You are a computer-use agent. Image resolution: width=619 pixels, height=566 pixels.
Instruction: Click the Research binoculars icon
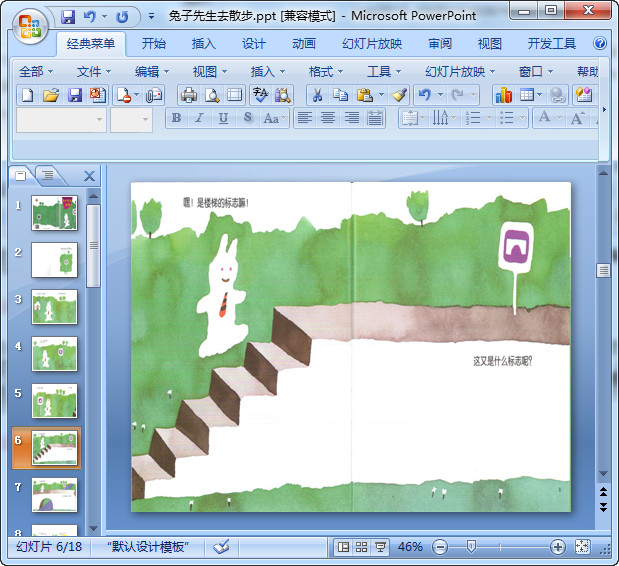(283, 95)
